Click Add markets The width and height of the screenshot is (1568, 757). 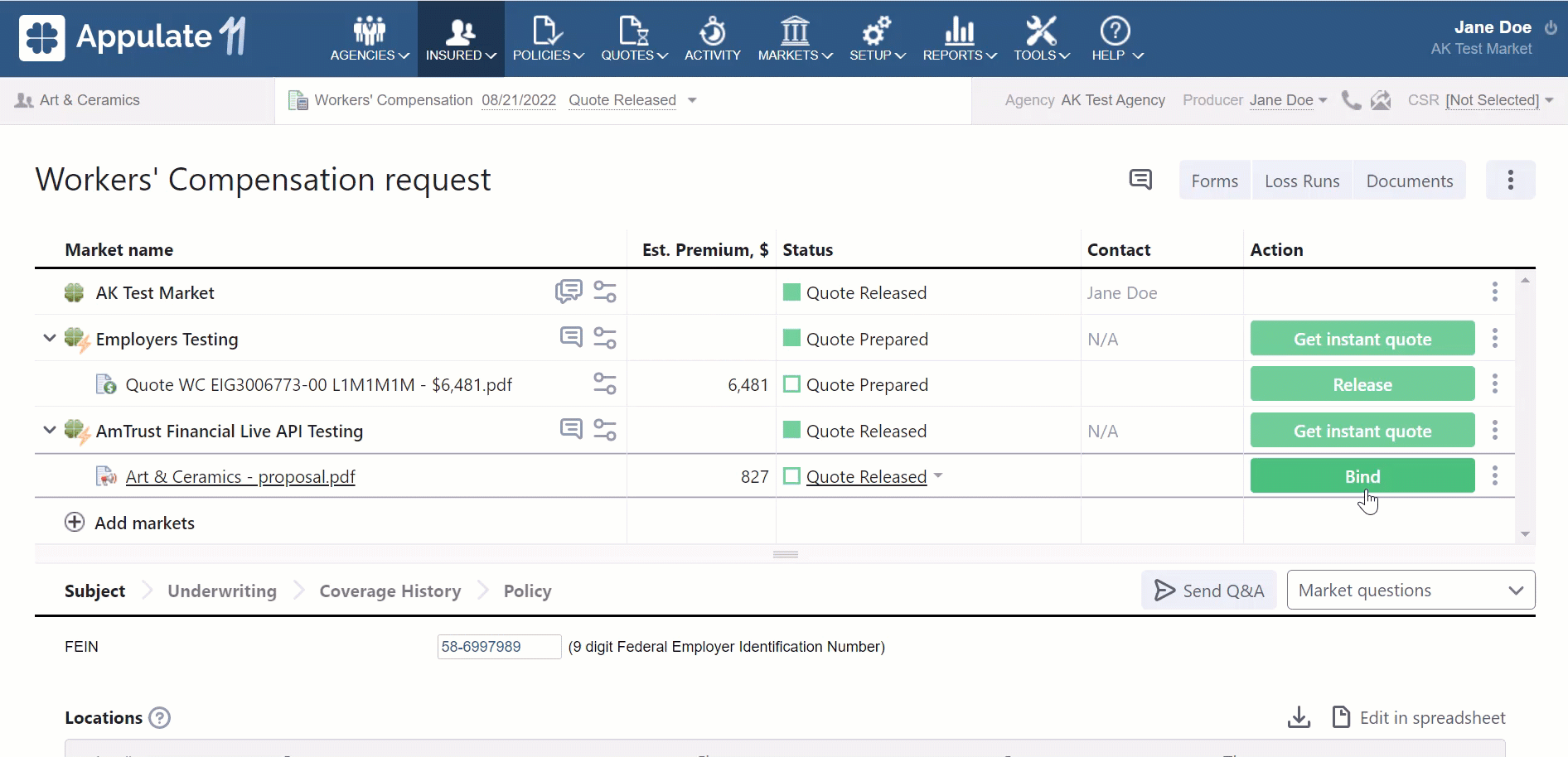click(x=130, y=523)
